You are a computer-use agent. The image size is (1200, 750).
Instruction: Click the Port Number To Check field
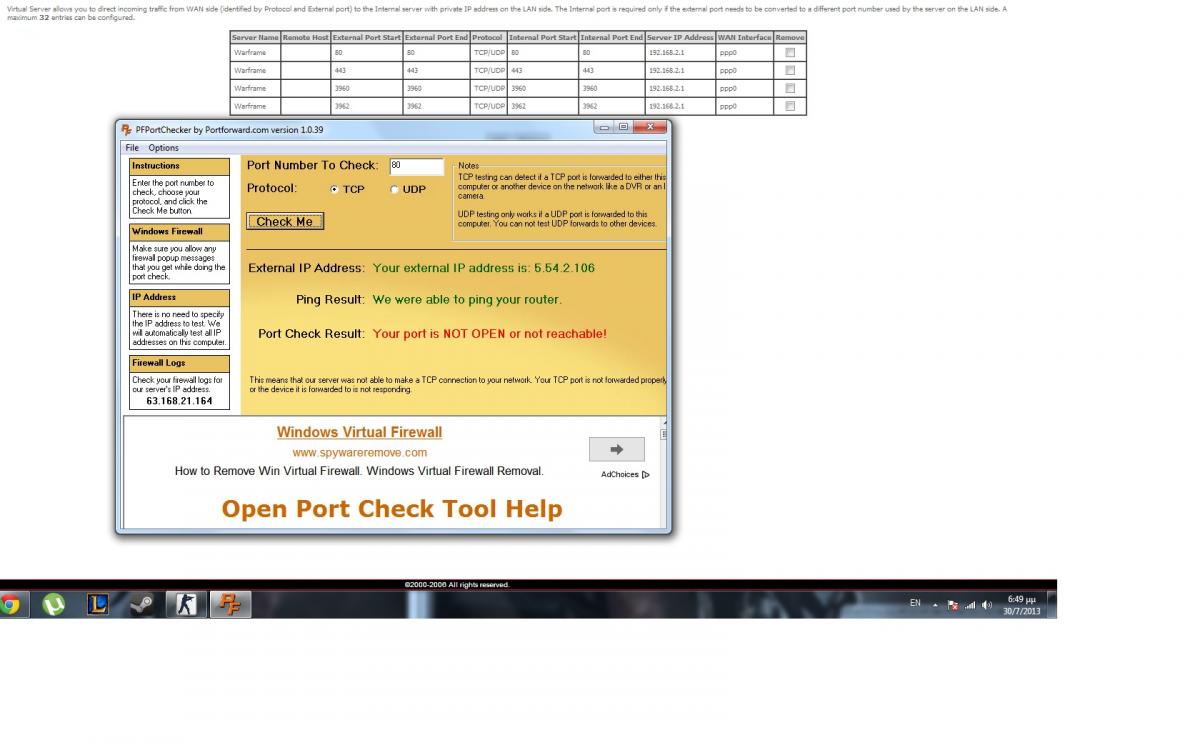click(417, 166)
